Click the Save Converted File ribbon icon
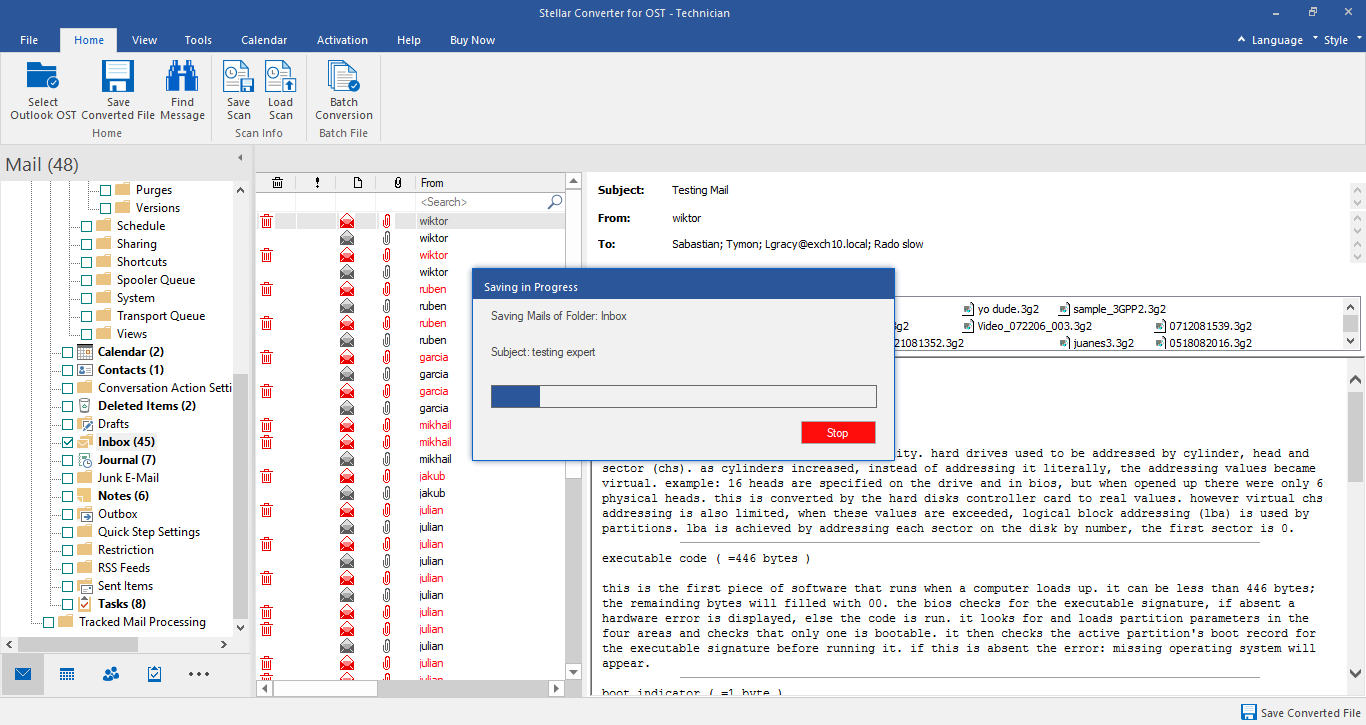Viewport: 1366px width, 725px height. [118, 77]
